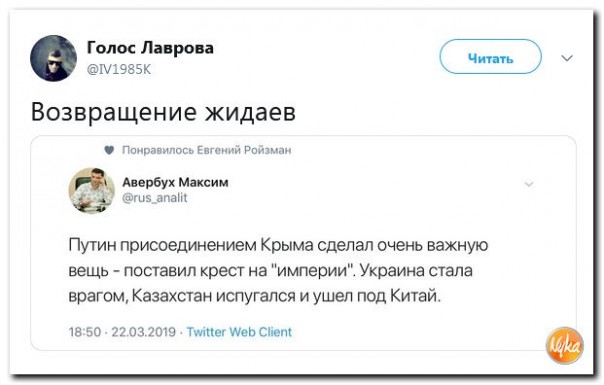Image resolution: width=604 pixels, height=385 pixels.
Task: Click the 18:50 timestamp of quoted tweet
Action: [85, 332]
